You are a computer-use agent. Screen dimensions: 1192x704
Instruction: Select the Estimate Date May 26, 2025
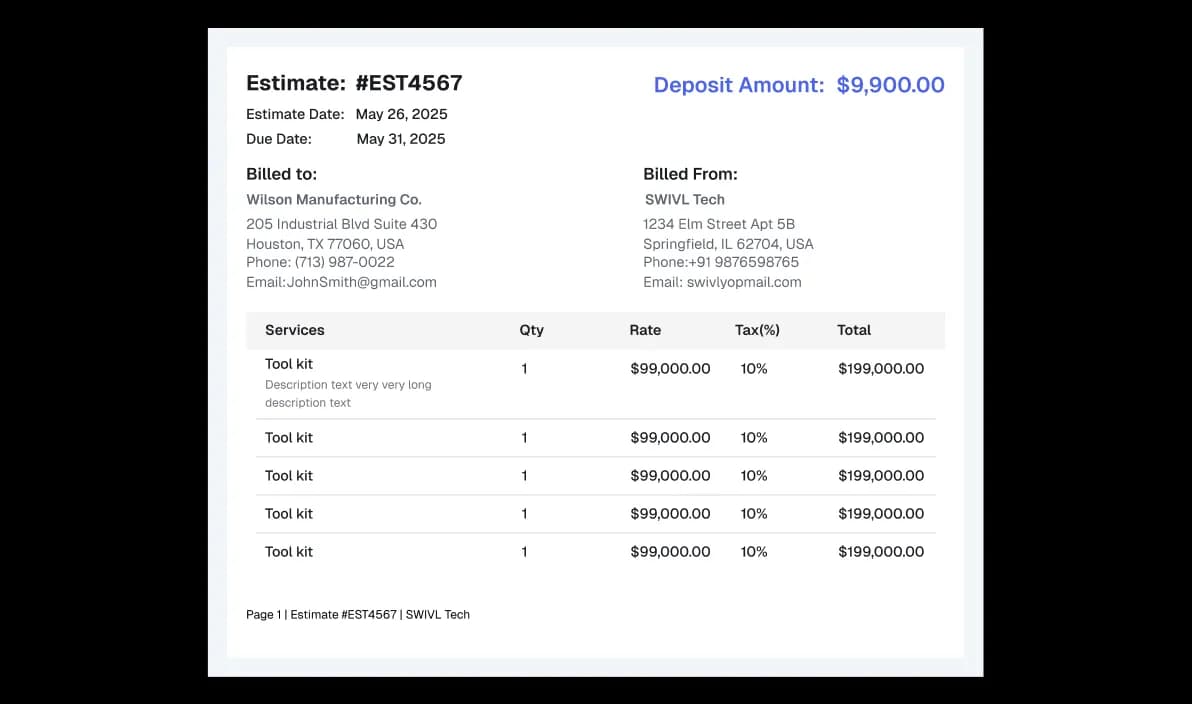[401, 114]
